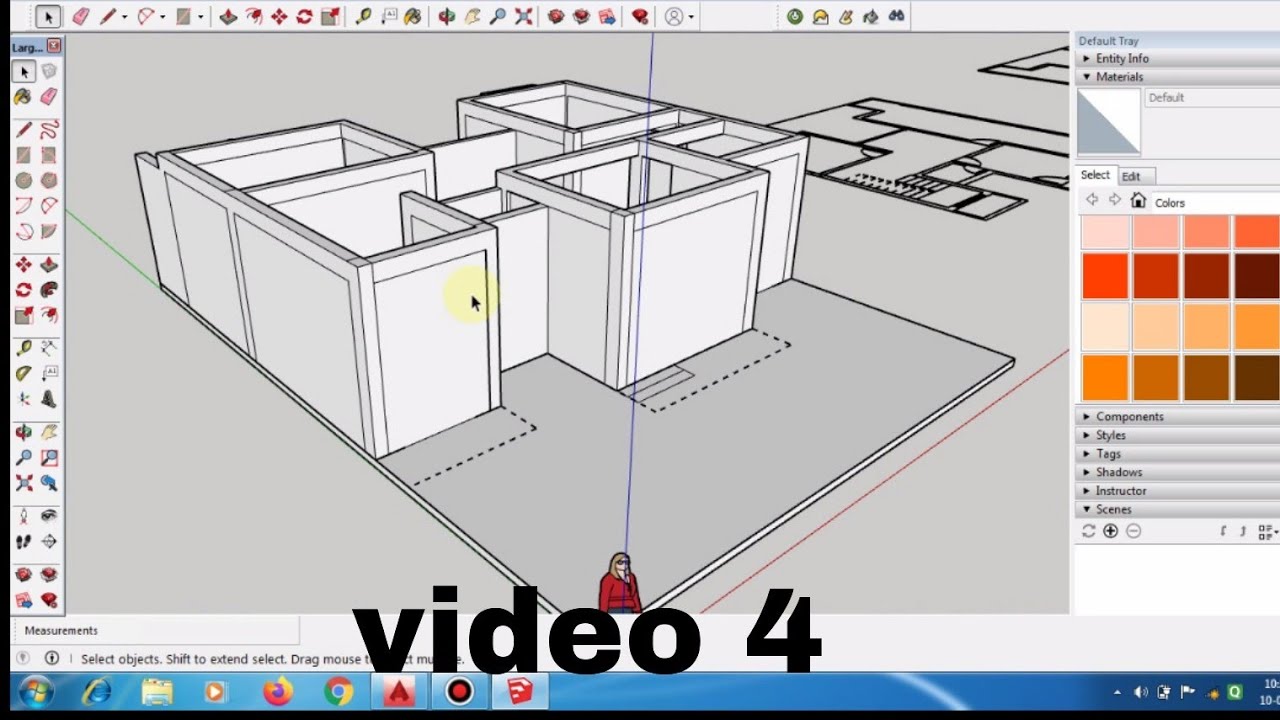Remove scene with the minus button
Viewport: 1280px width, 720px height.
1133,531
